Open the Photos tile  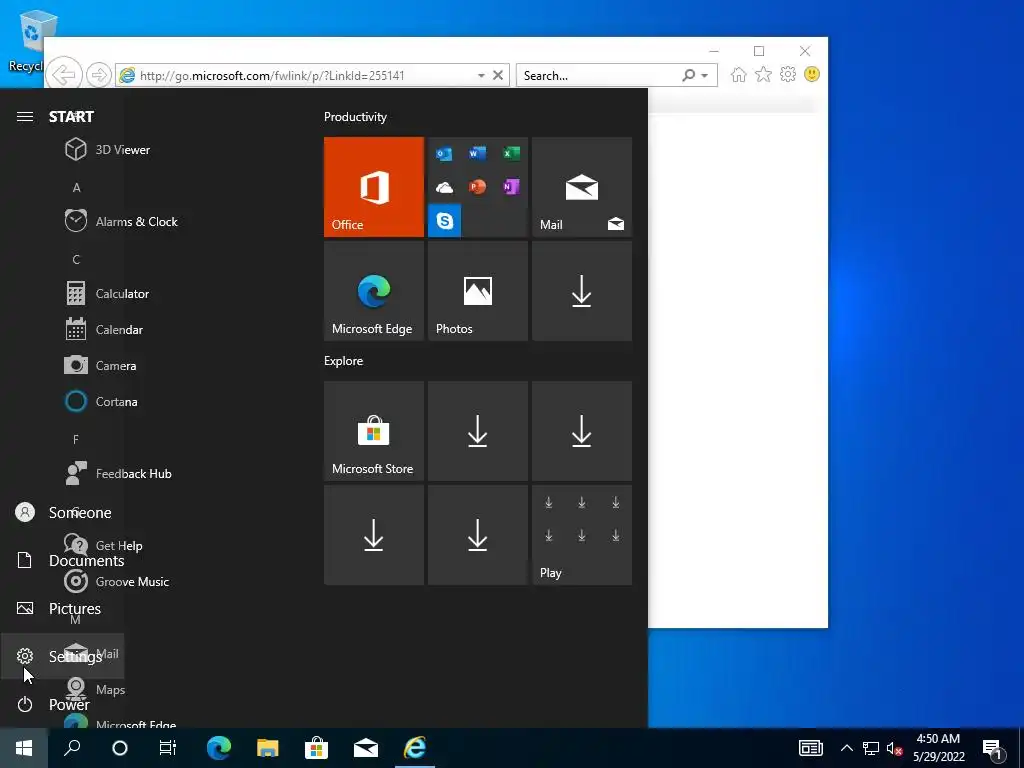coord(477,291)
